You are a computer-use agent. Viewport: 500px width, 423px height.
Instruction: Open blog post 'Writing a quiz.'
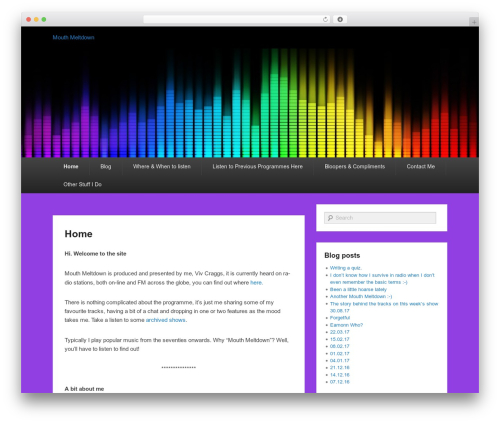point(346,268)
